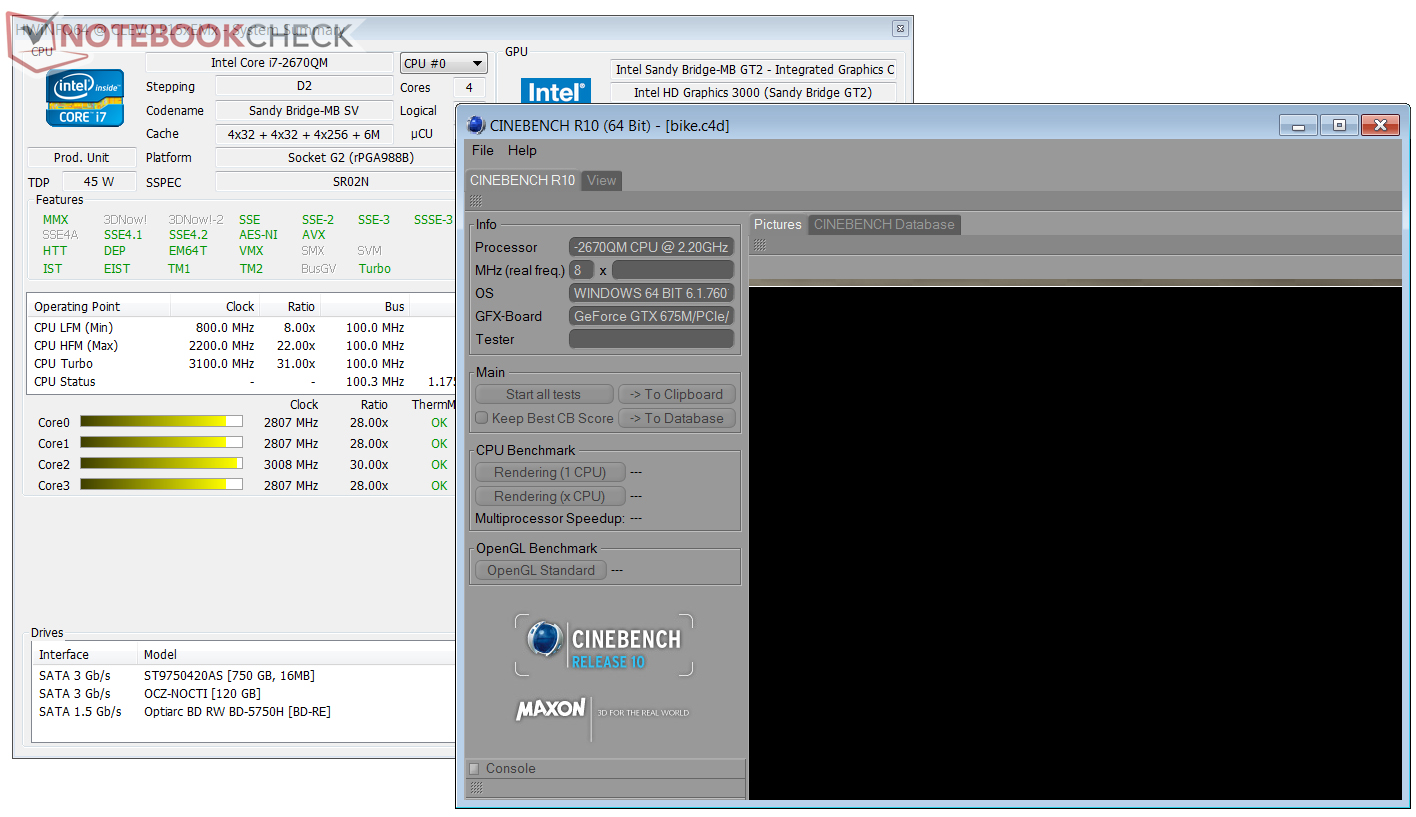This screenshot has width=1416, height=817.
Task: Click the greyed-out BusGV feature flag
Action: pyautogui.click(x=319, y=269)
